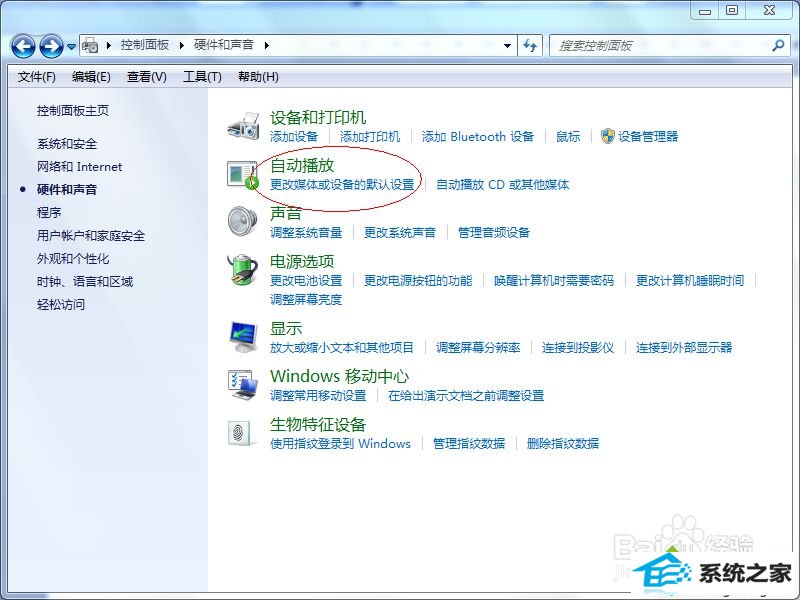800x600 pixels.
Task: Click 更改系统声音 link
Action: pyautogui.click(x=400, y=233)
